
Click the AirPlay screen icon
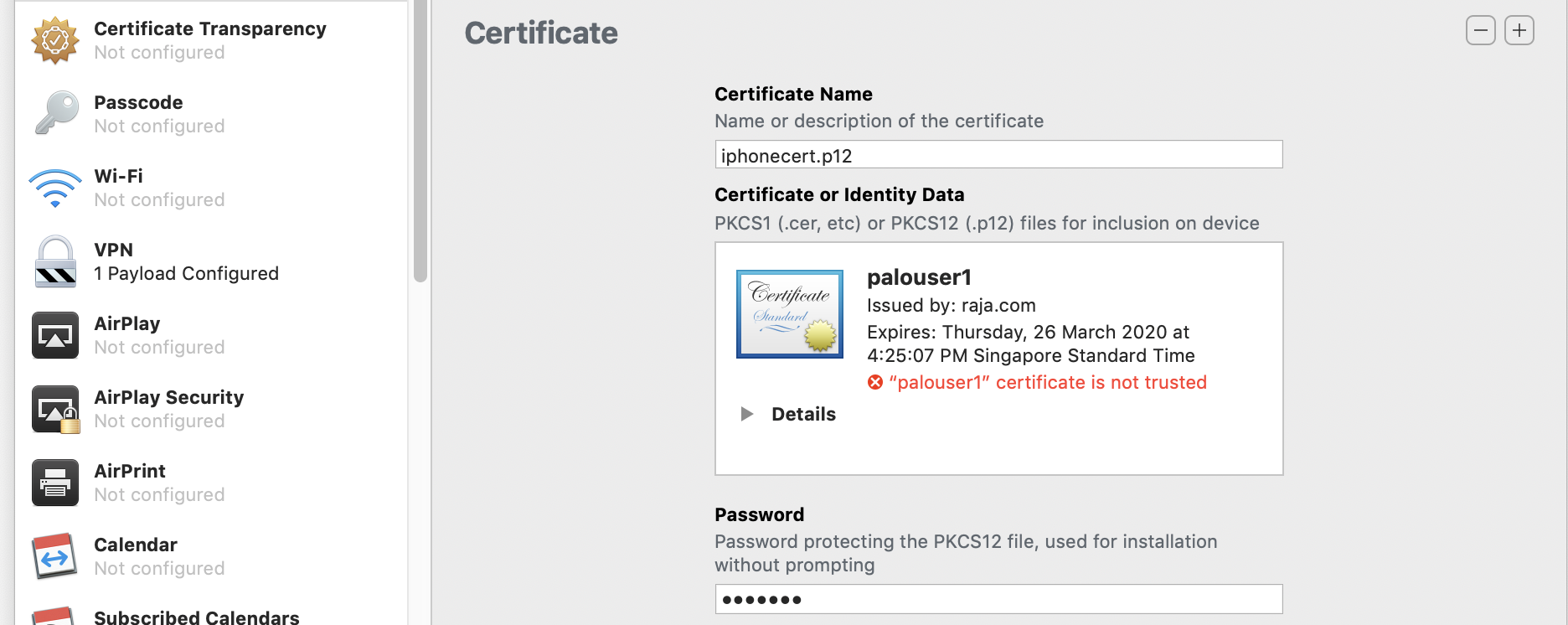[55, 335]
